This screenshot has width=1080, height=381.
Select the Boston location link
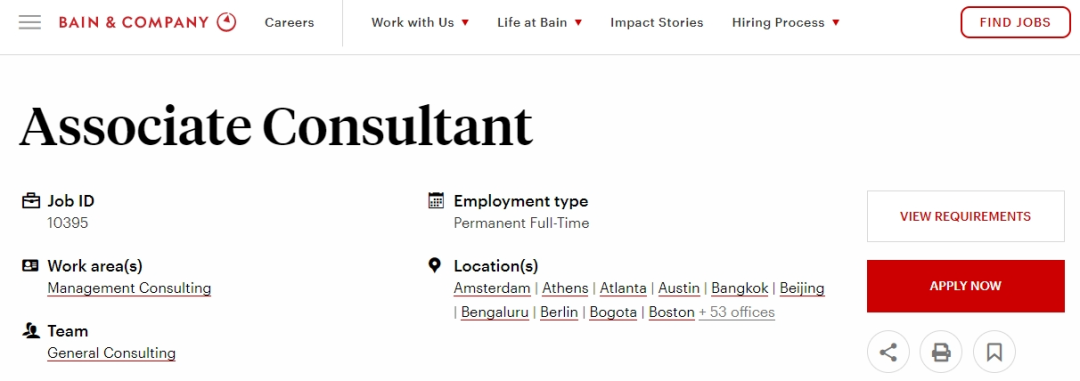(672, 312)
